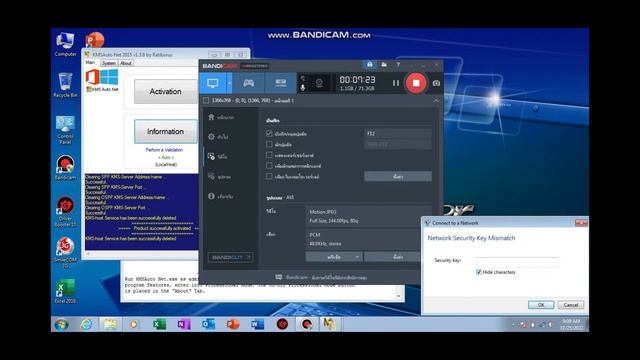Click the Bandicam chat message icon in the footer
This screenshot has height=360, width=640.
pos(279,277)
